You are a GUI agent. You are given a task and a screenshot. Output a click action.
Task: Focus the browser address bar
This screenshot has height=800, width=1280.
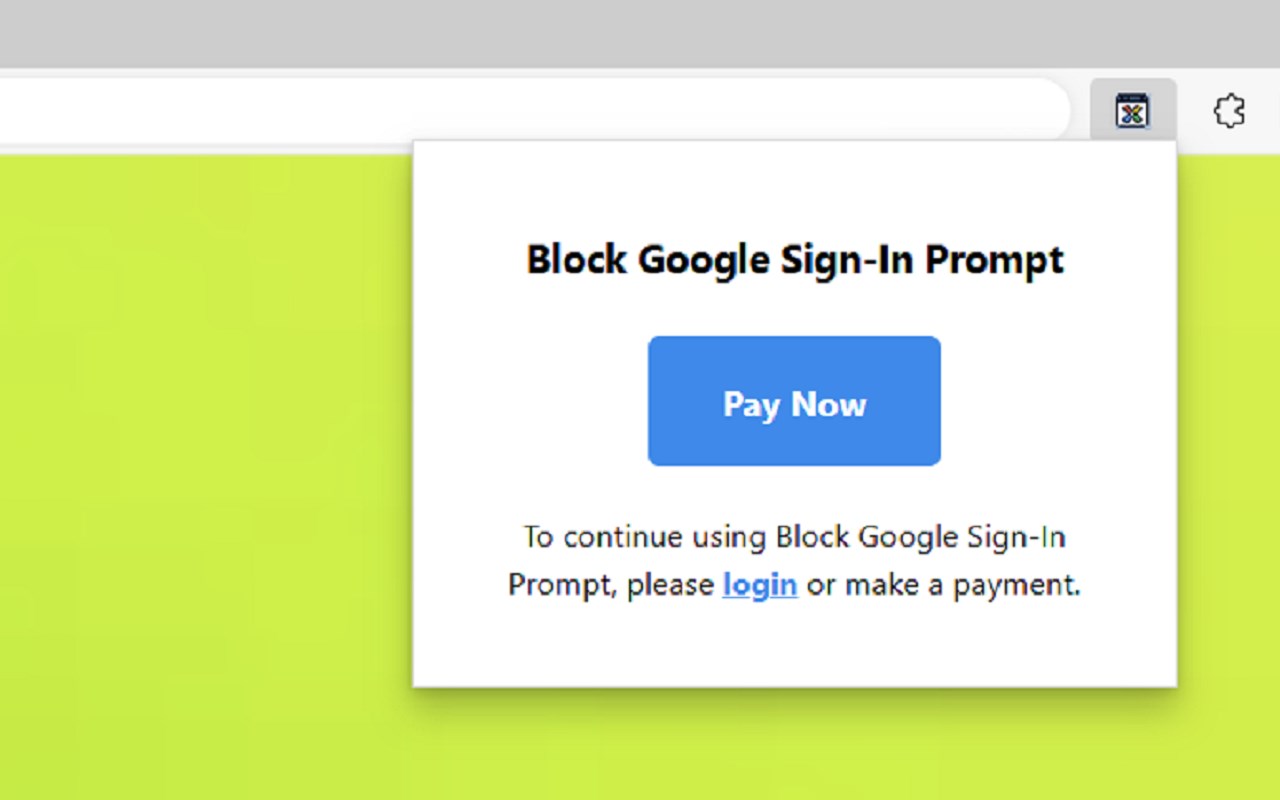pos(500,110)
